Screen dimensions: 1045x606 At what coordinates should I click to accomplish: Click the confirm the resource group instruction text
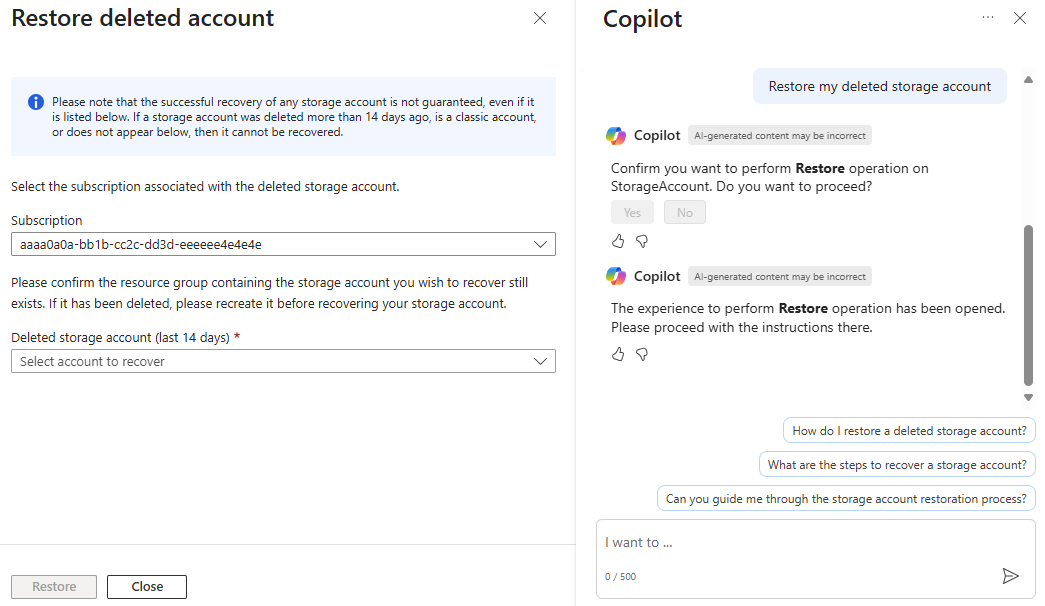point(270,293)
